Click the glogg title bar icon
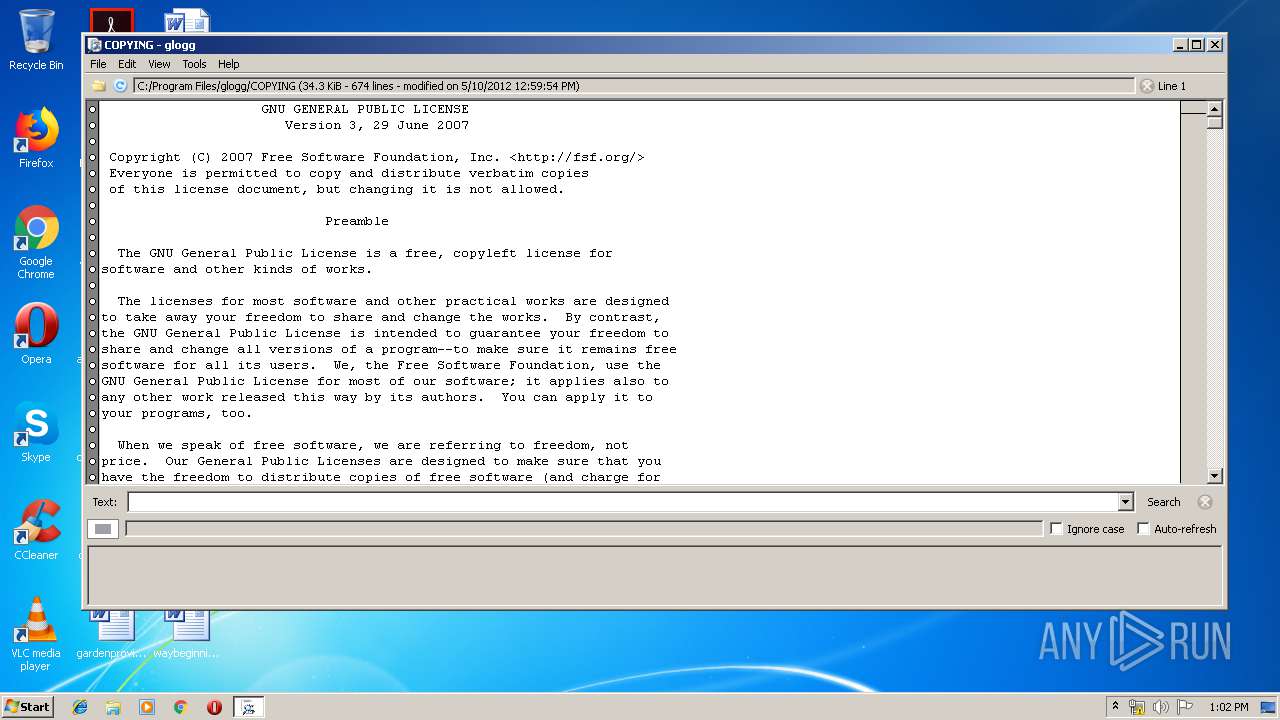The image size is (1280, 720). 94,45
